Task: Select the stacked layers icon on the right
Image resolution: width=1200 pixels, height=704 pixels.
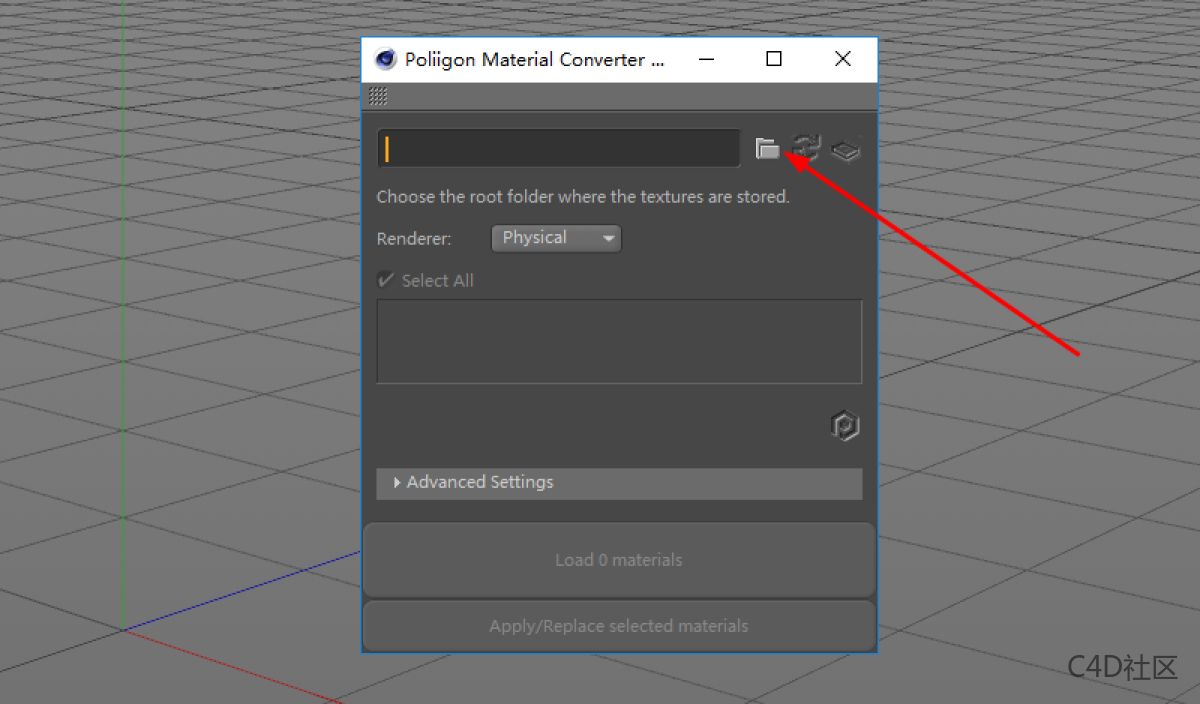Action: coord(844,149)
